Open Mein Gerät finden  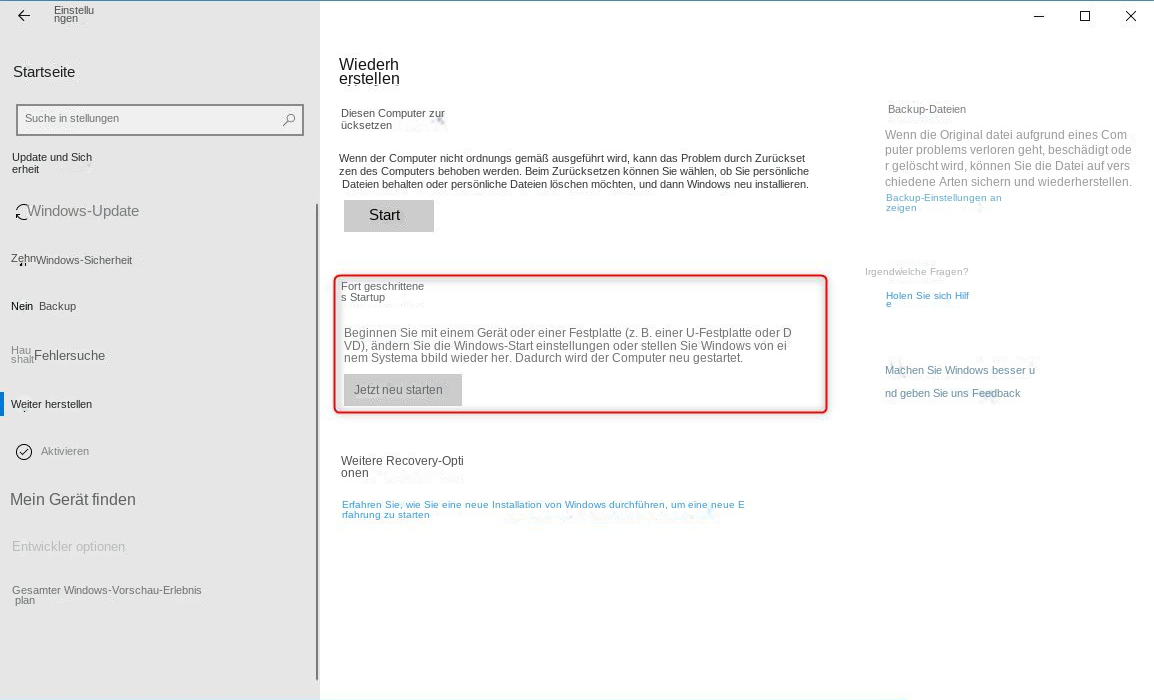point(73,500)
